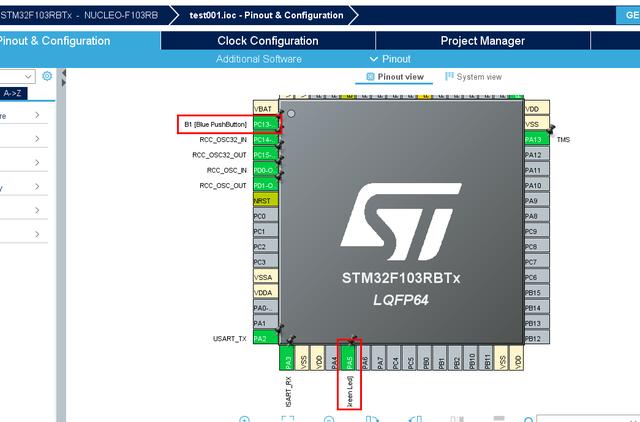Viewport: 640px width, 422px height.
Task: Click the pin-1 marker circle on the chip
Action: (x=291, y=114)
